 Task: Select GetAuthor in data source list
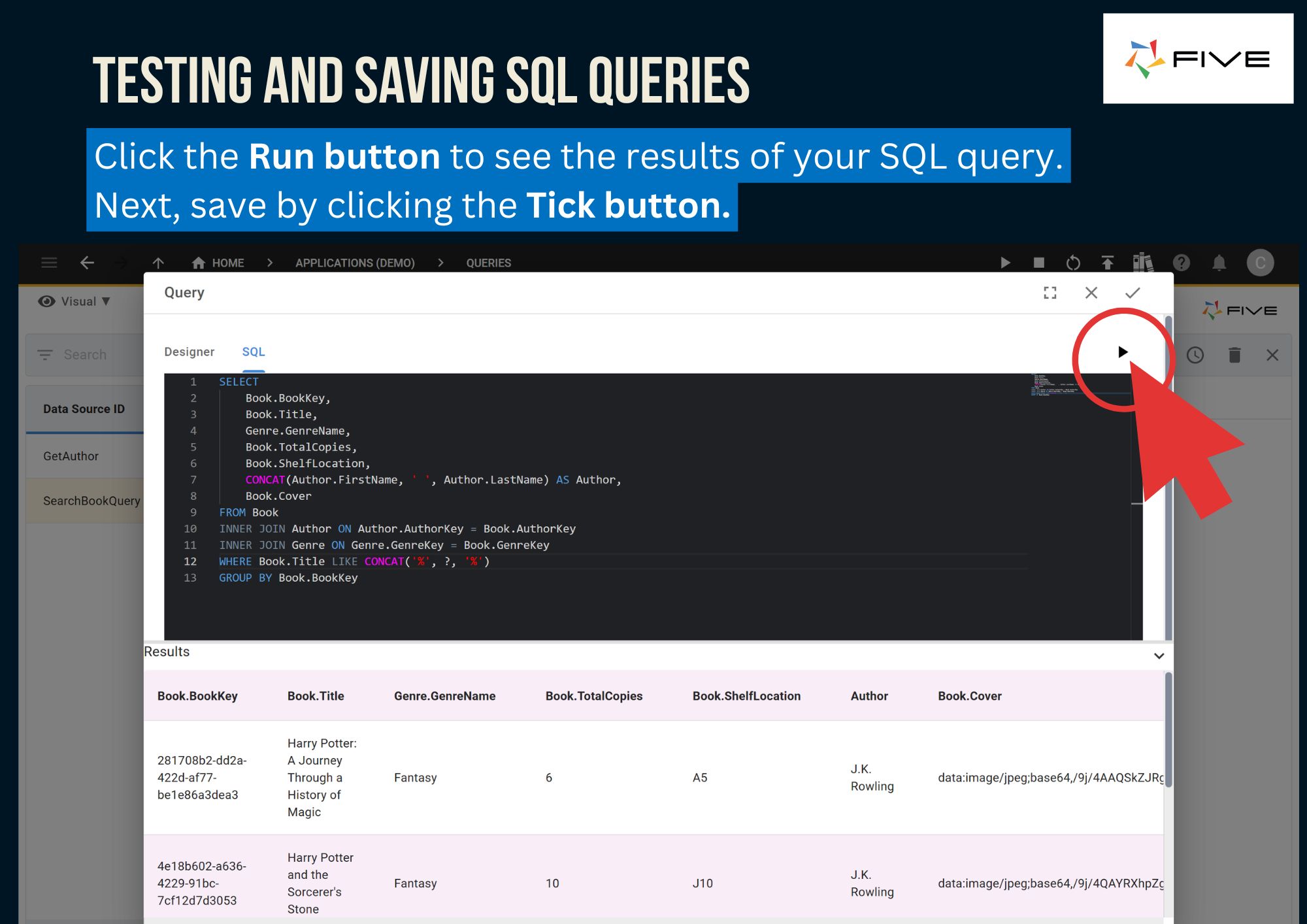tap(71, 456)
